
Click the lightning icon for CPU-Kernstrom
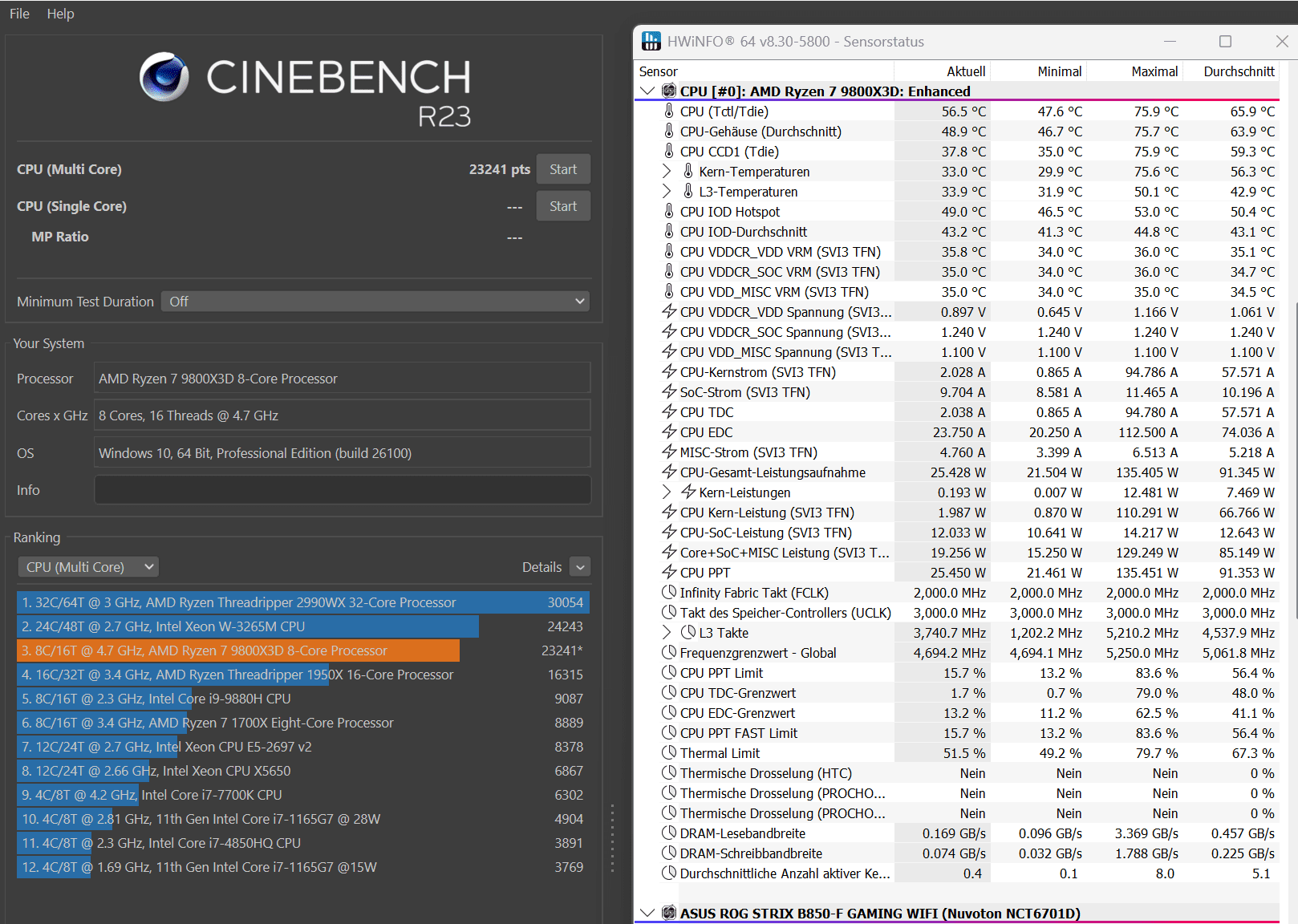click(x=669, y=372)
